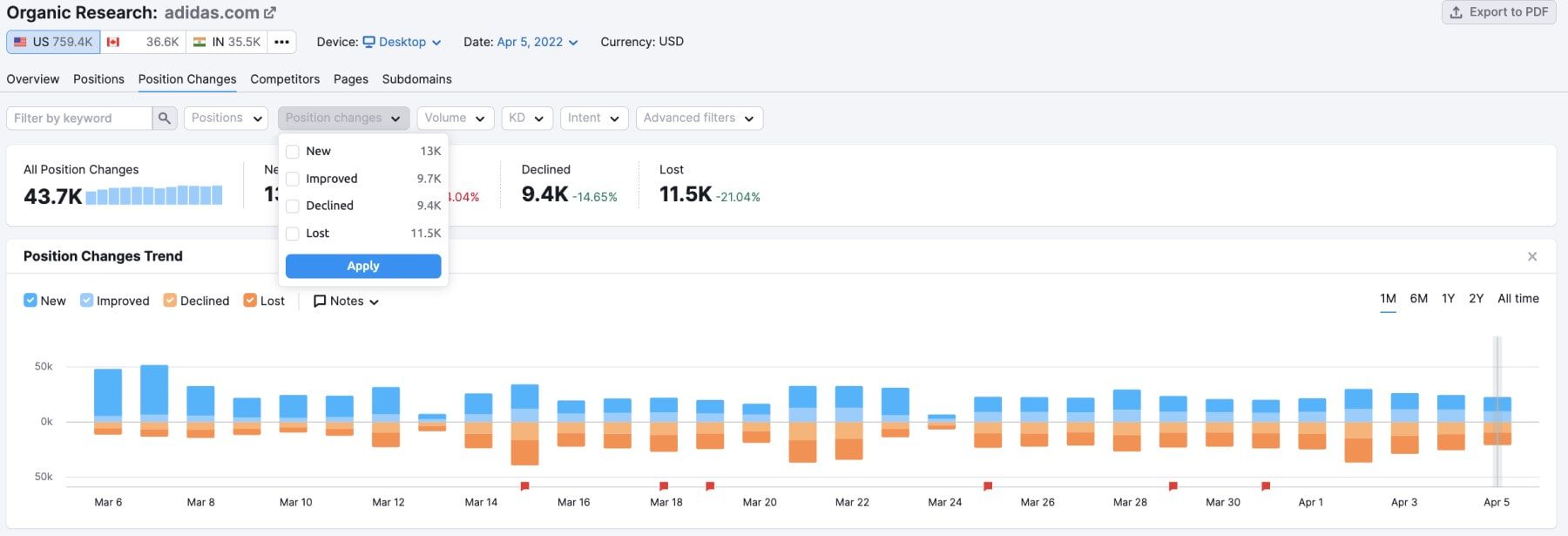1568x536 pixels.
Task: Click the Apply filter button
Action: point(363,267)
